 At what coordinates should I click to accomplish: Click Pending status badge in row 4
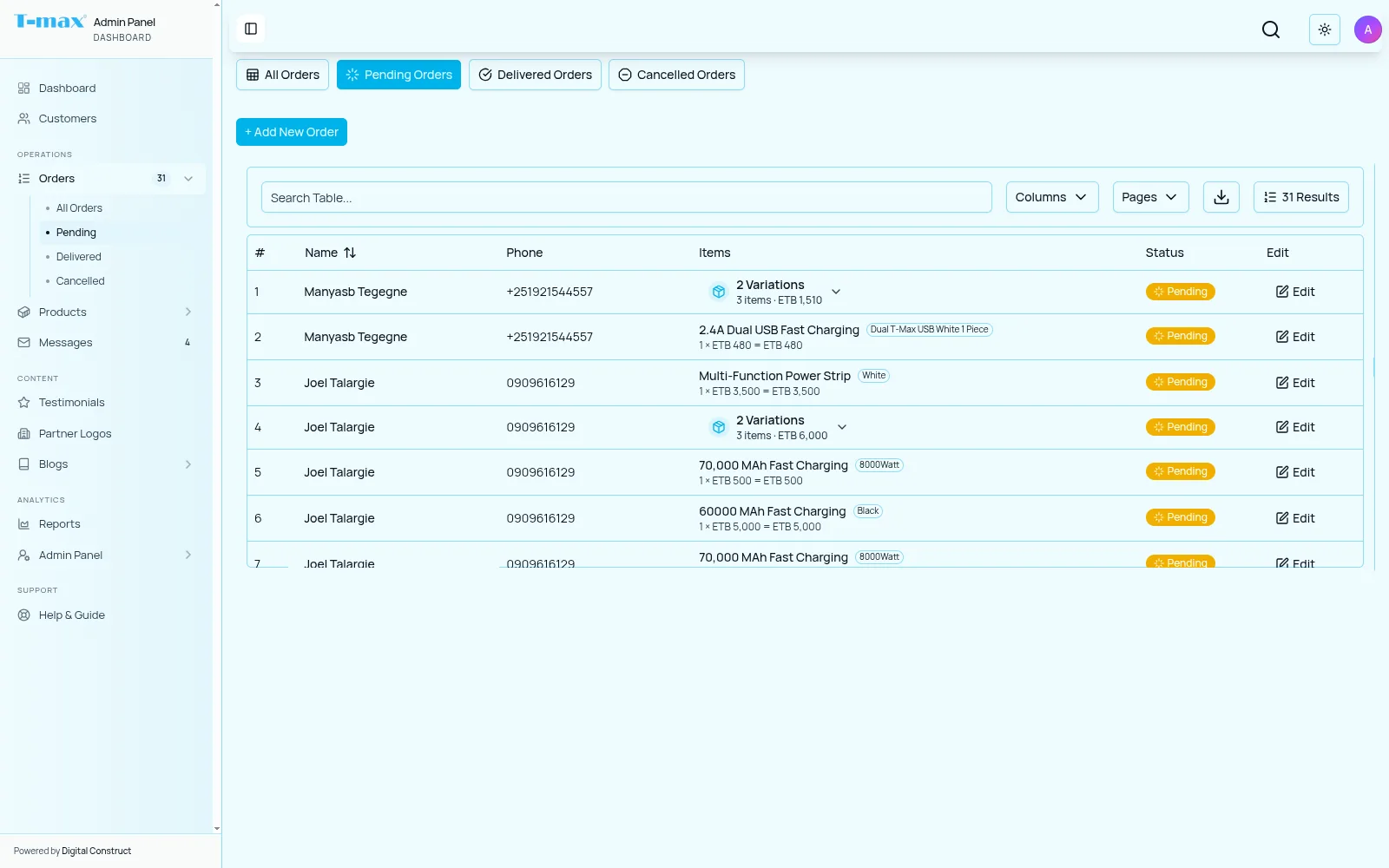coord(1180,427)
